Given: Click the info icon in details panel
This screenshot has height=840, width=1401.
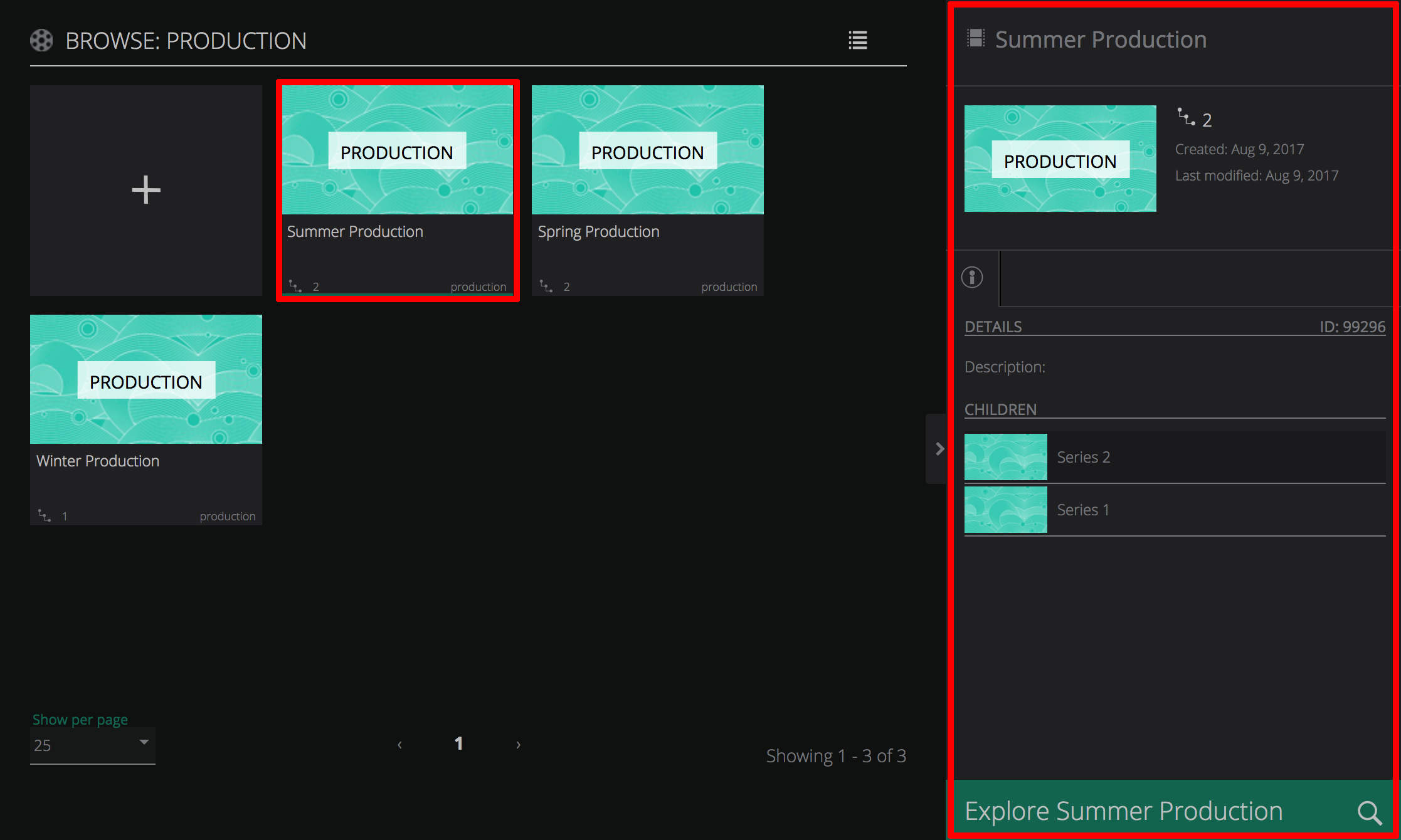Looking at the screenshot, I should coord(972,277).
